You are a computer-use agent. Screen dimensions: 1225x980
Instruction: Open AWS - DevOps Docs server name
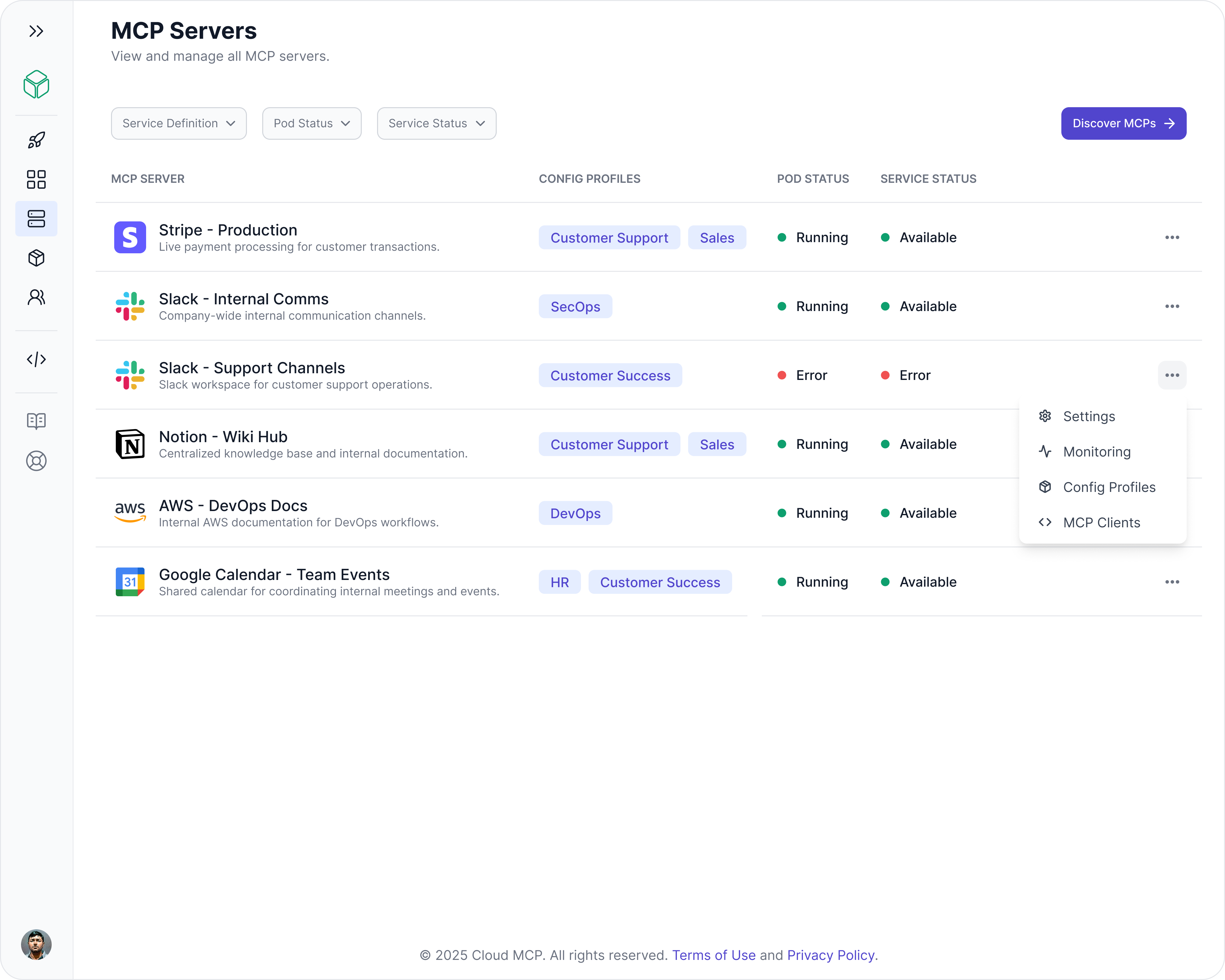pos(233,506)
